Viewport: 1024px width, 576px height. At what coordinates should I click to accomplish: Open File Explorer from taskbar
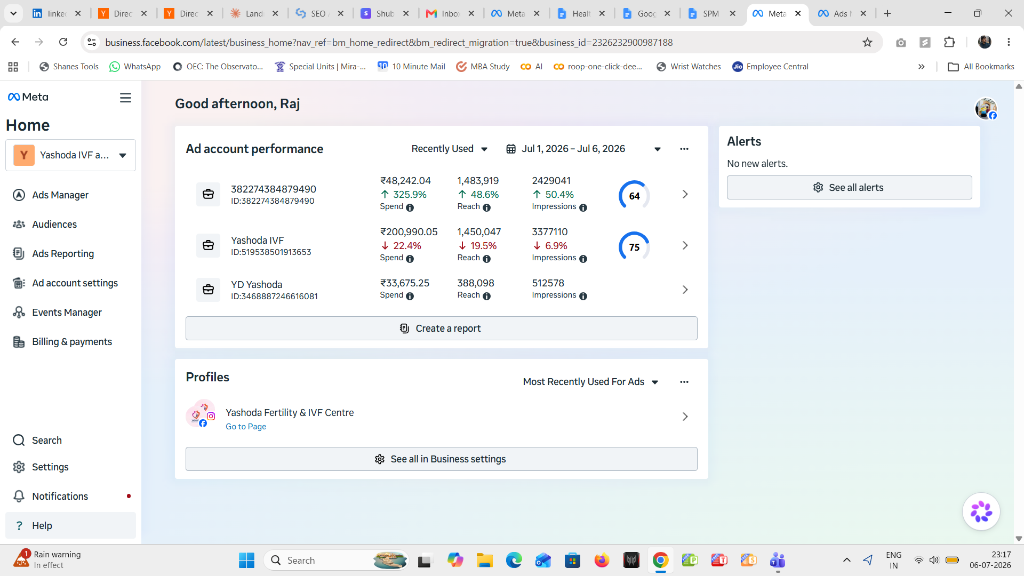click(x=484, y=560)
